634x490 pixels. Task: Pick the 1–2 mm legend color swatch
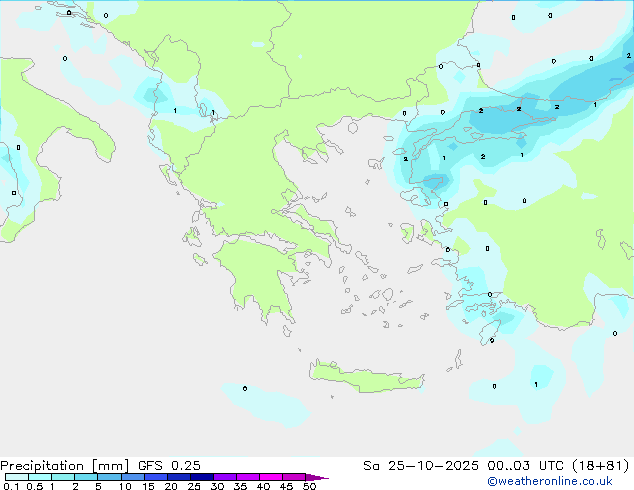[63, 477]
